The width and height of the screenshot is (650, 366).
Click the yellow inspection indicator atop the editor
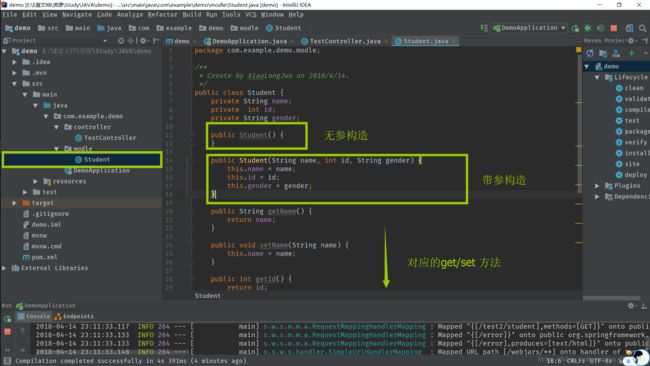point(578,50)
